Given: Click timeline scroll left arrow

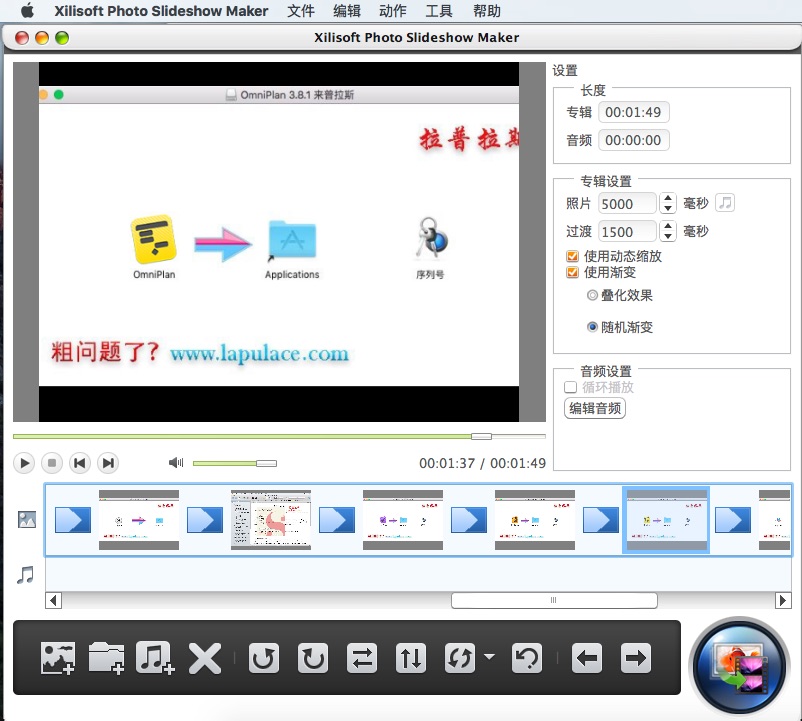Looking at the screenshot, I should (54, 600).
